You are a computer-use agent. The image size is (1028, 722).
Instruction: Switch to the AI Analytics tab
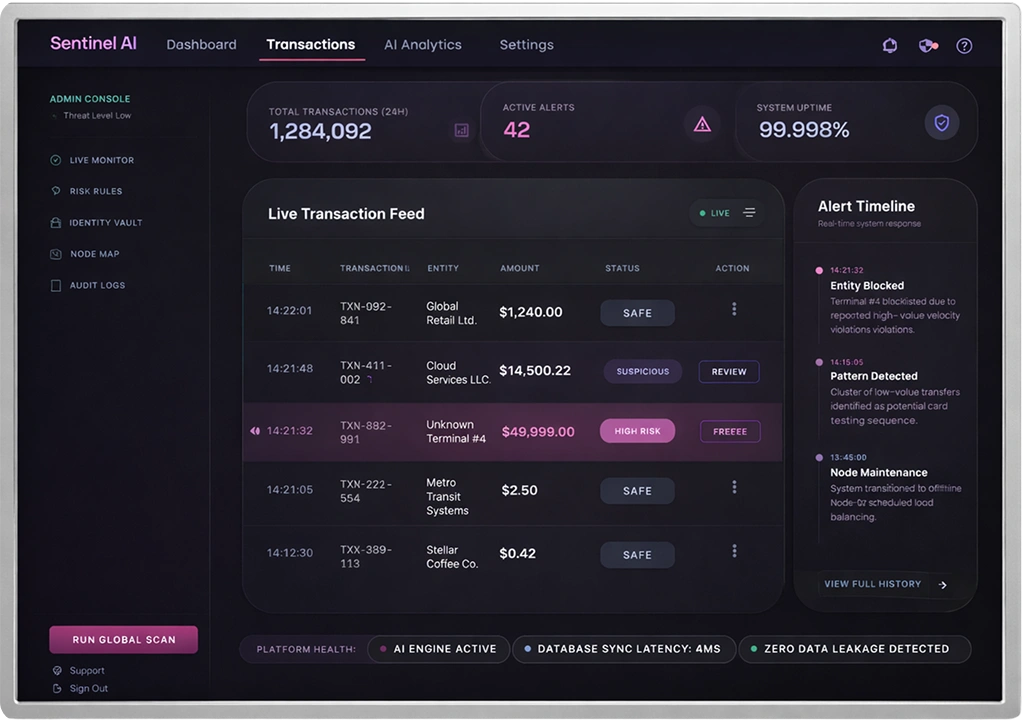(422, 45)
